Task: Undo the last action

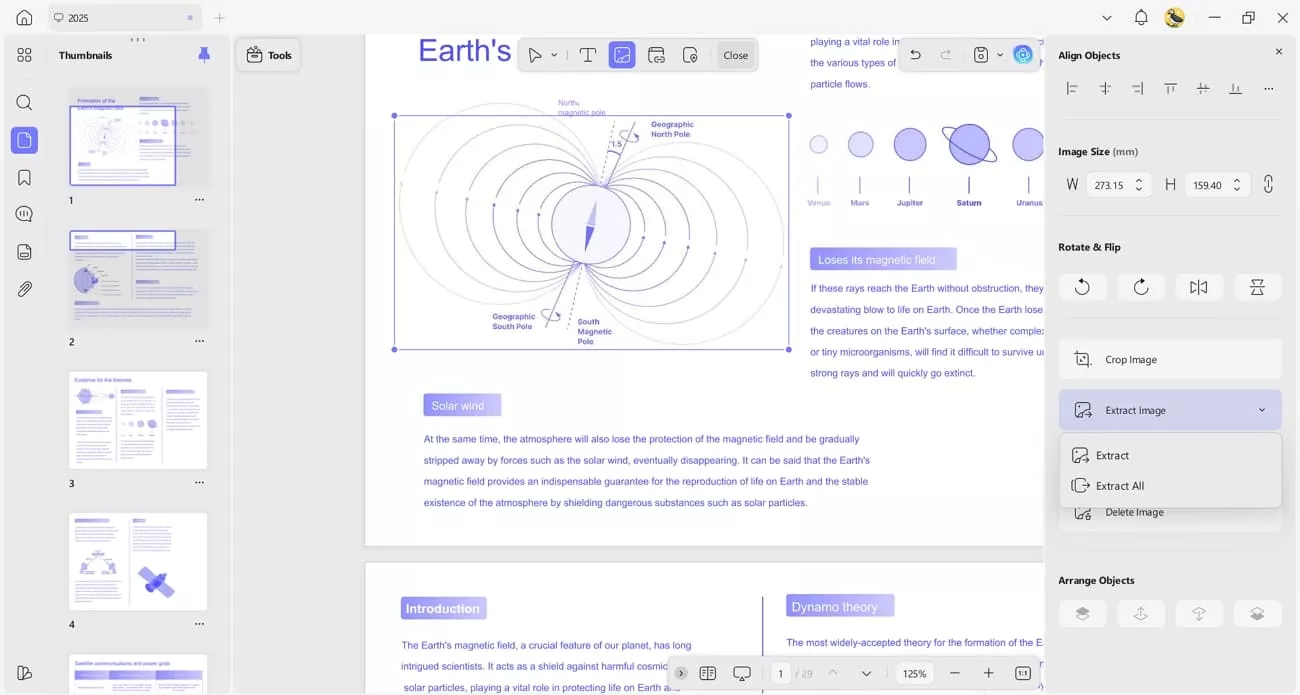Action: (x=915, y=55)
